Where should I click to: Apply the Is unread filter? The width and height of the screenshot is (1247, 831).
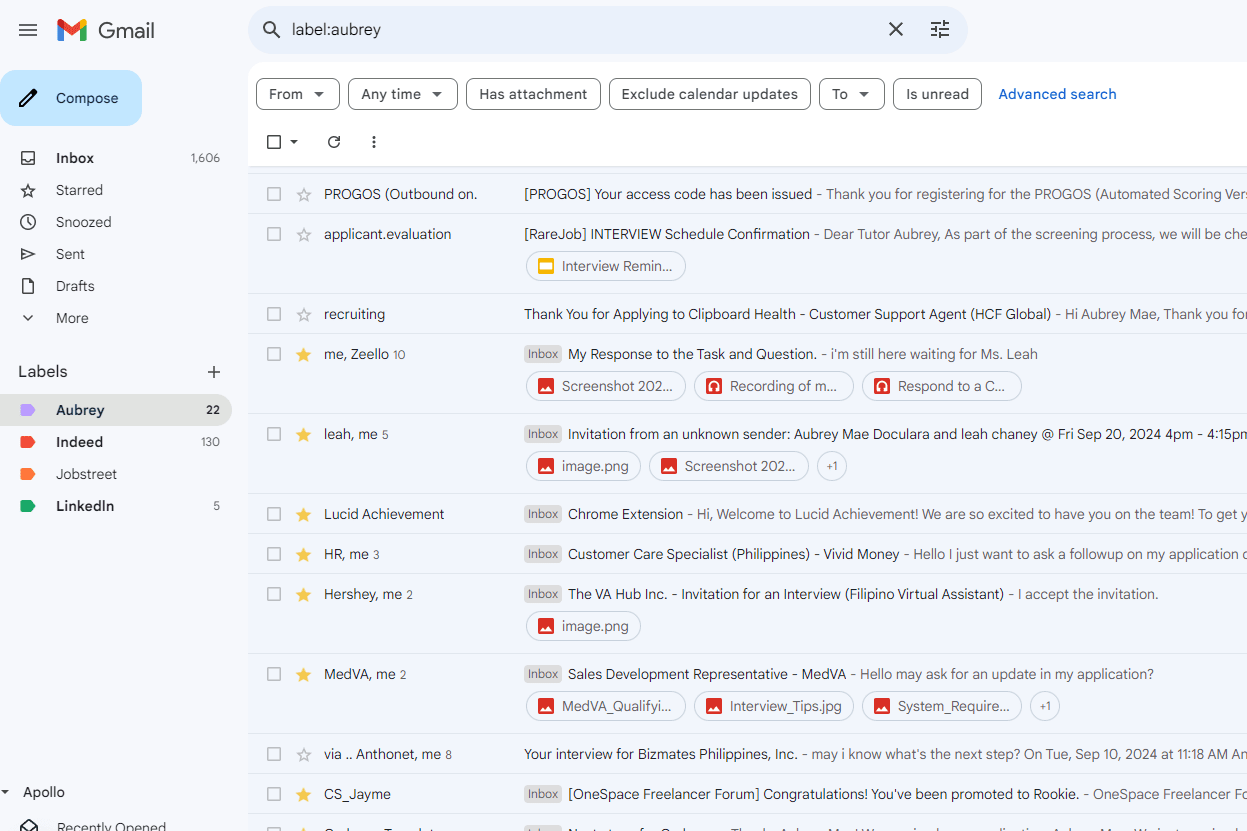(937, 94)
